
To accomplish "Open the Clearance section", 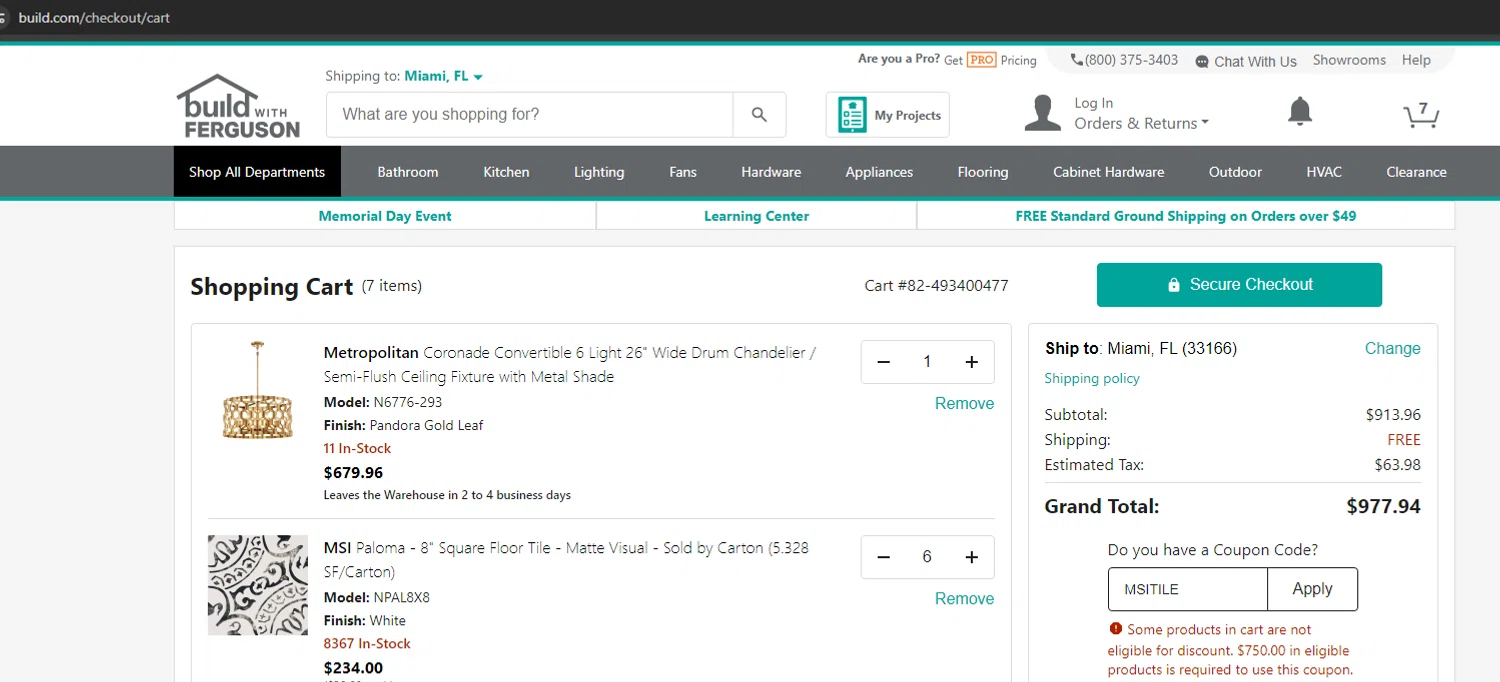I will [x=1416, y=172].
